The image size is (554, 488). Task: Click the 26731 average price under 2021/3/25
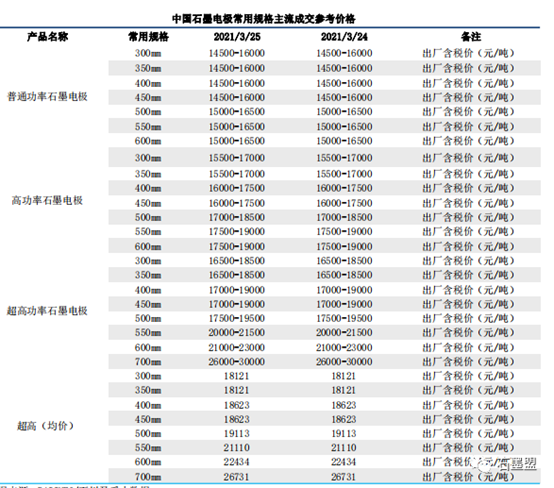[x=236, y=477]
